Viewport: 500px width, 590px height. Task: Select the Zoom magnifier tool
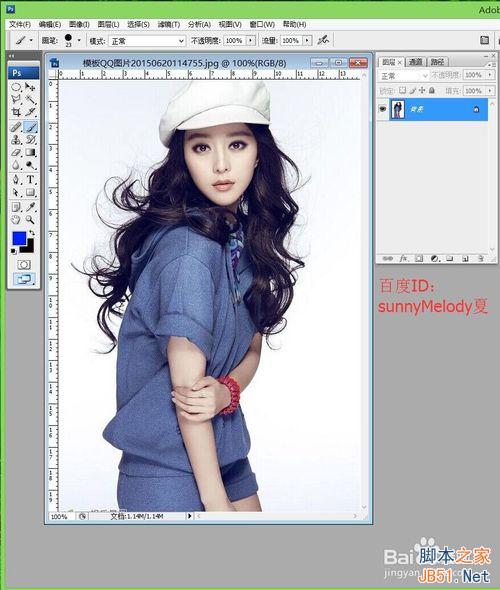[x=30, y=220]
